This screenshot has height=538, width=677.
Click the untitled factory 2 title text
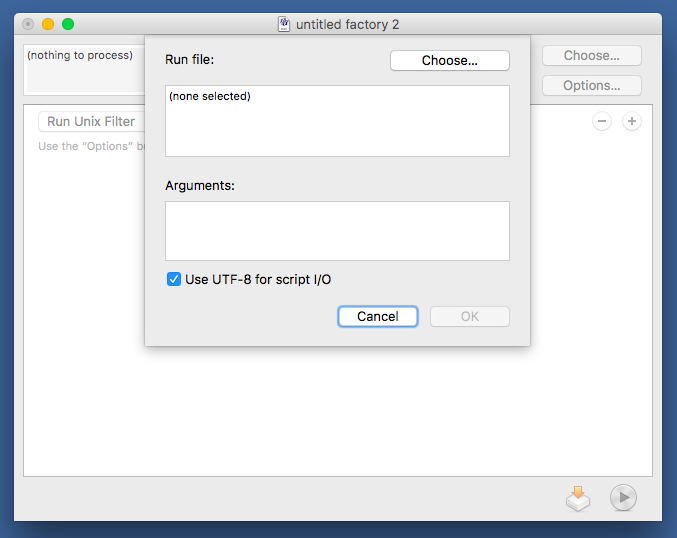pyautogui.click(x=347, y=24)
